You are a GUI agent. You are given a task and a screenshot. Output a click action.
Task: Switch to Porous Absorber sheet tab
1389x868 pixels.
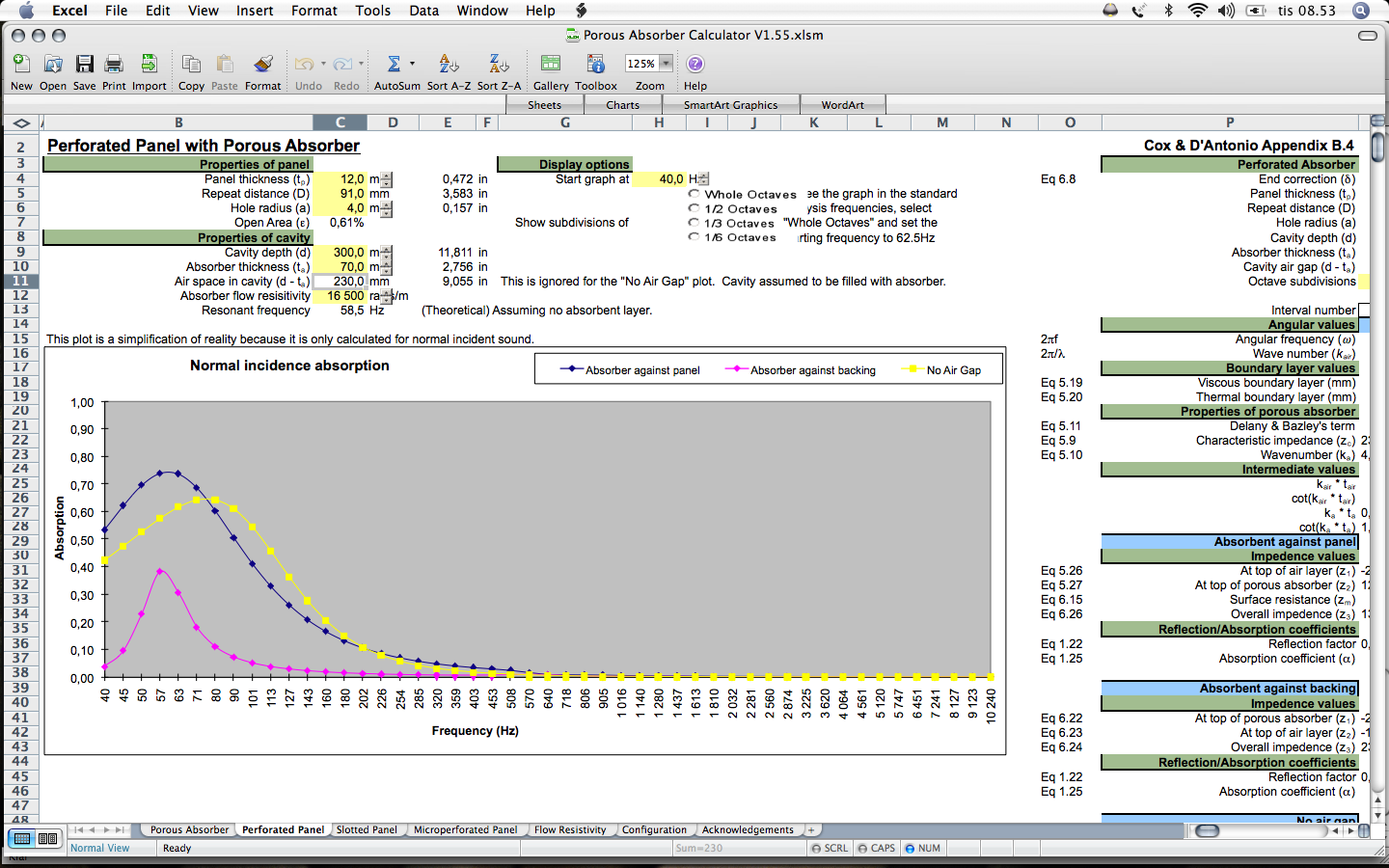click(x=189, y=829)
